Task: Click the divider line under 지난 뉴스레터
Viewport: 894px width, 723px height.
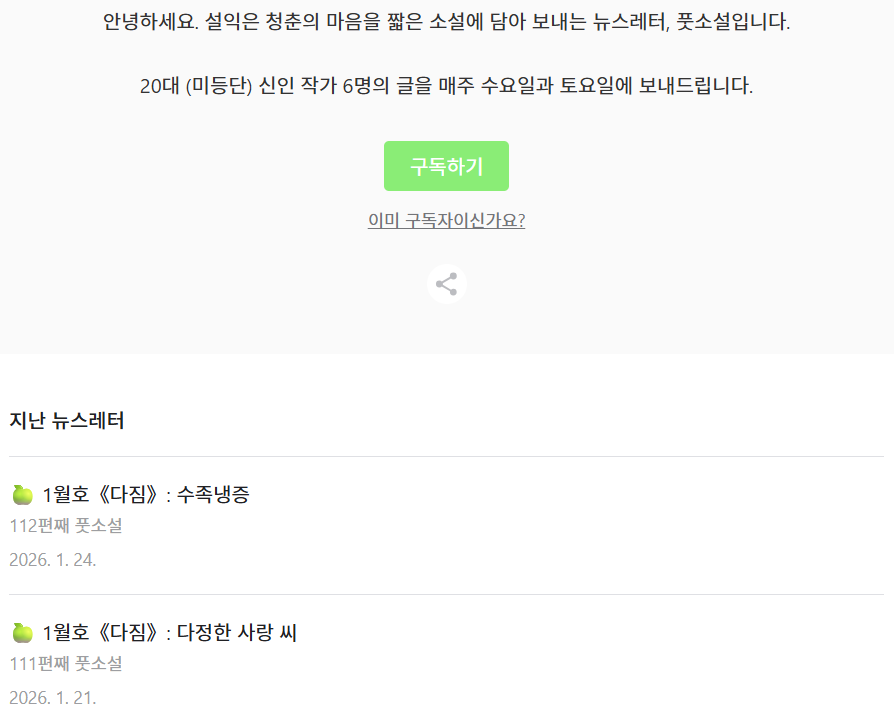Action: [446, 456]
